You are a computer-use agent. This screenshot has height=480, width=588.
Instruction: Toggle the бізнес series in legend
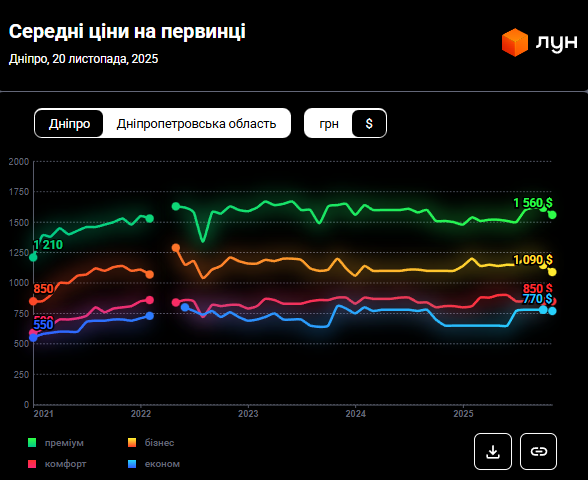click(x=151, y=443)
